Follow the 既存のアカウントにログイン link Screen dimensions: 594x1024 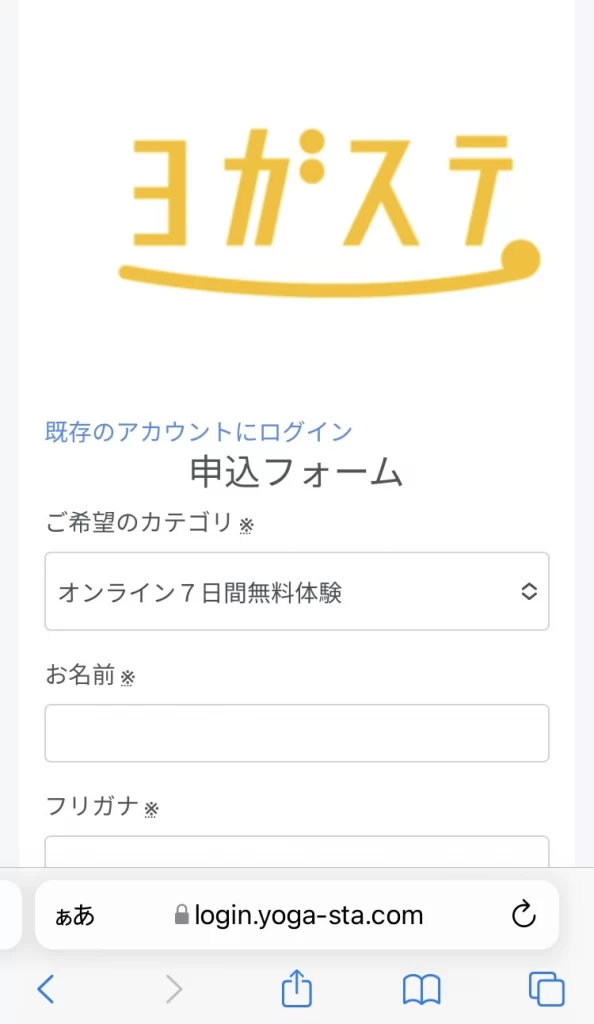tap(198, 432)
